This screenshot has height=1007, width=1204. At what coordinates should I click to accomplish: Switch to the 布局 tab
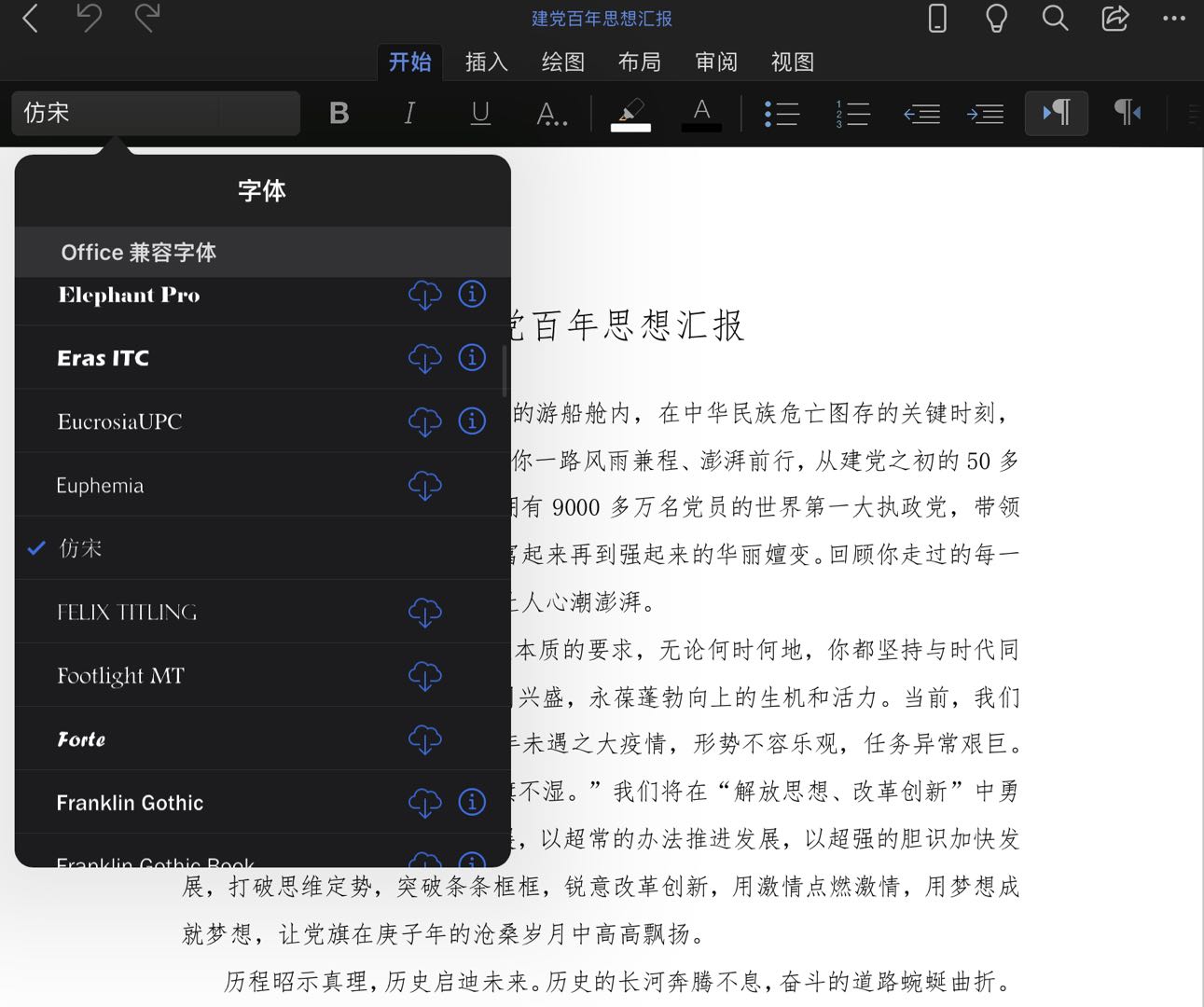(640, 62)
